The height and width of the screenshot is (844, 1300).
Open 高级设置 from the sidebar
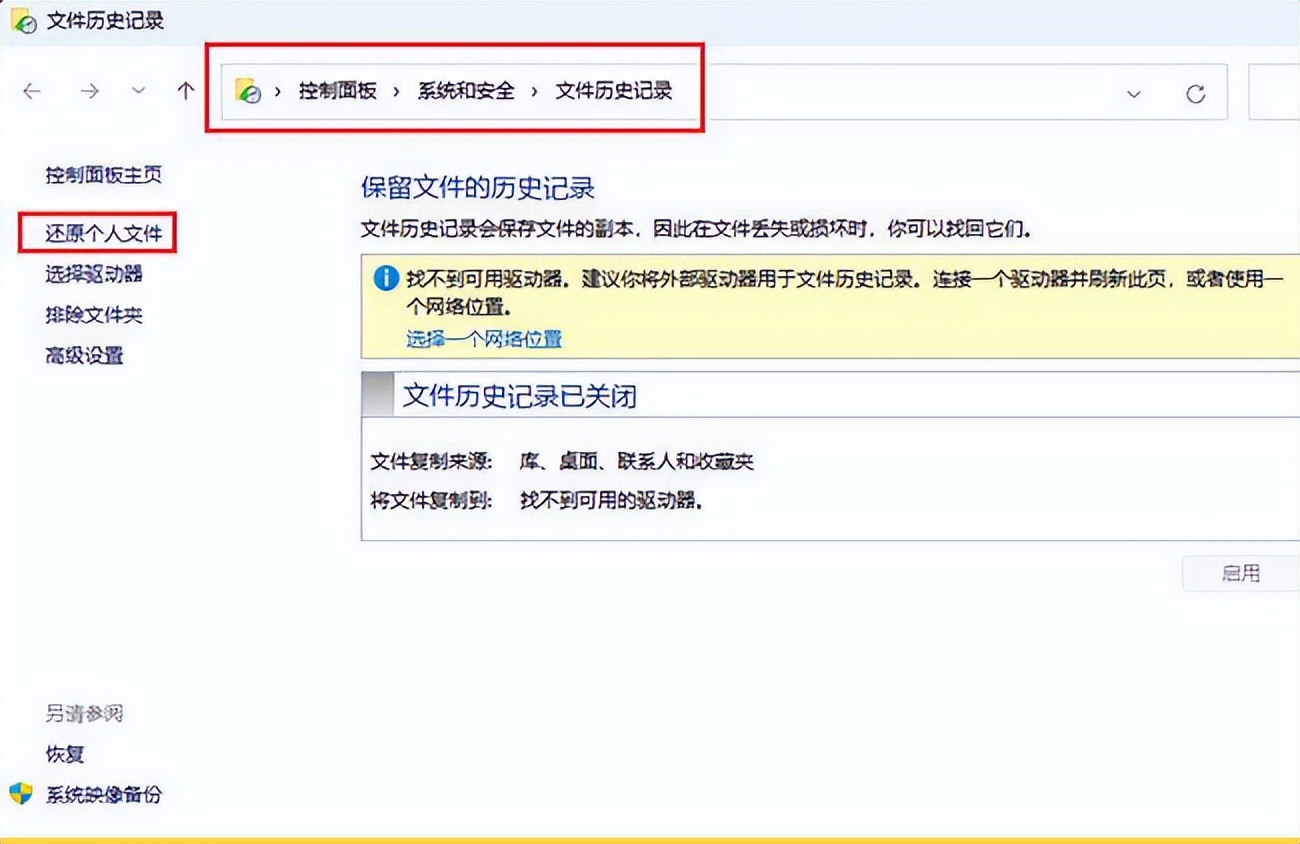coord(84,355)
